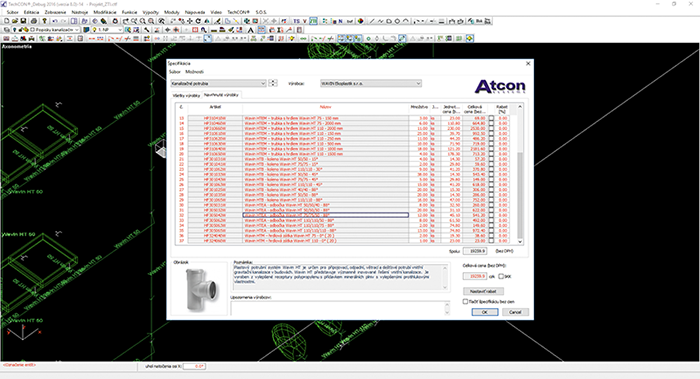Click the TS text icon in toolbar
This screenshot has width=700, height=379.
296,21
